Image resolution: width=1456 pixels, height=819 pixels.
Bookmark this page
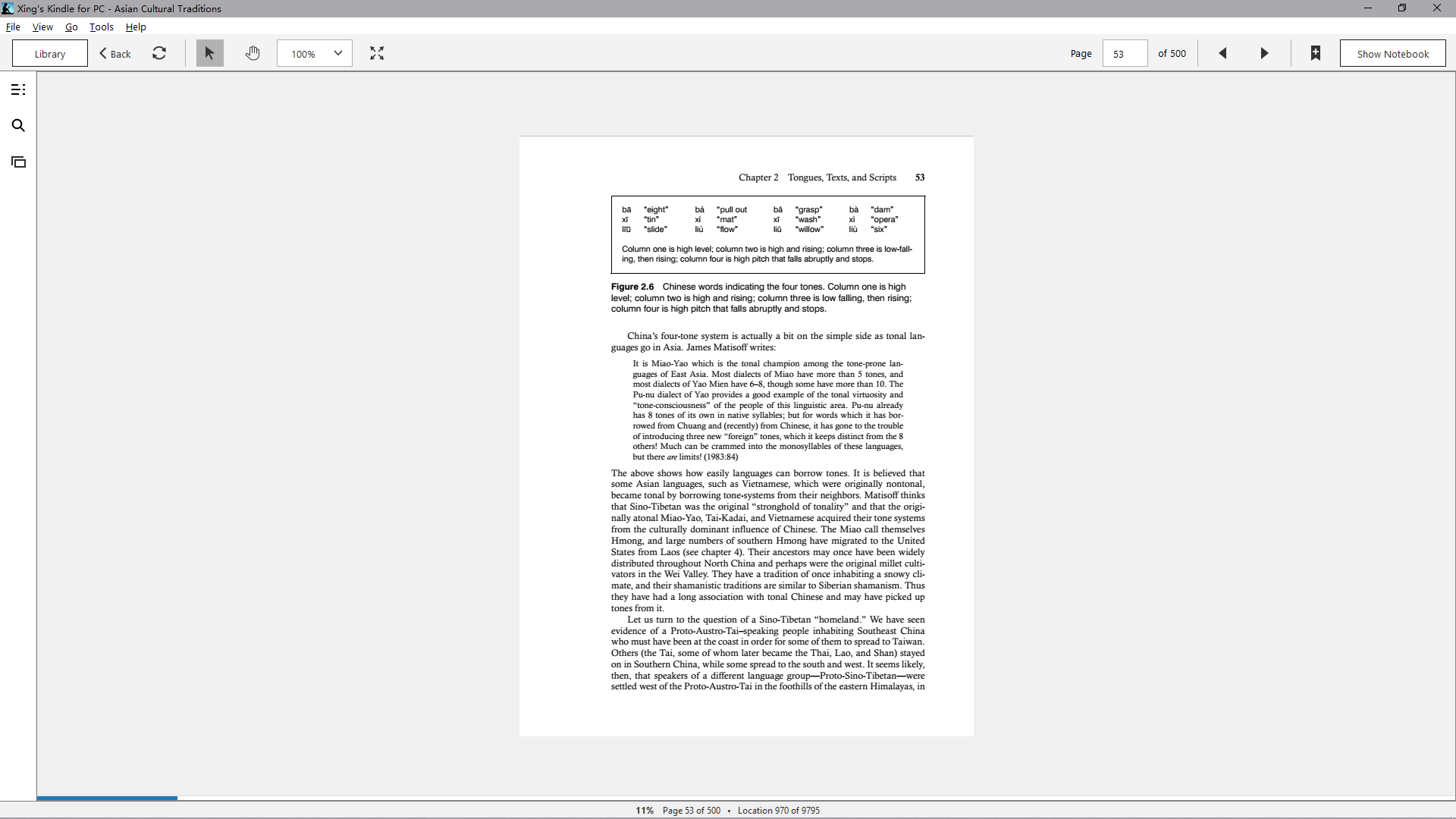[1316, 53]
